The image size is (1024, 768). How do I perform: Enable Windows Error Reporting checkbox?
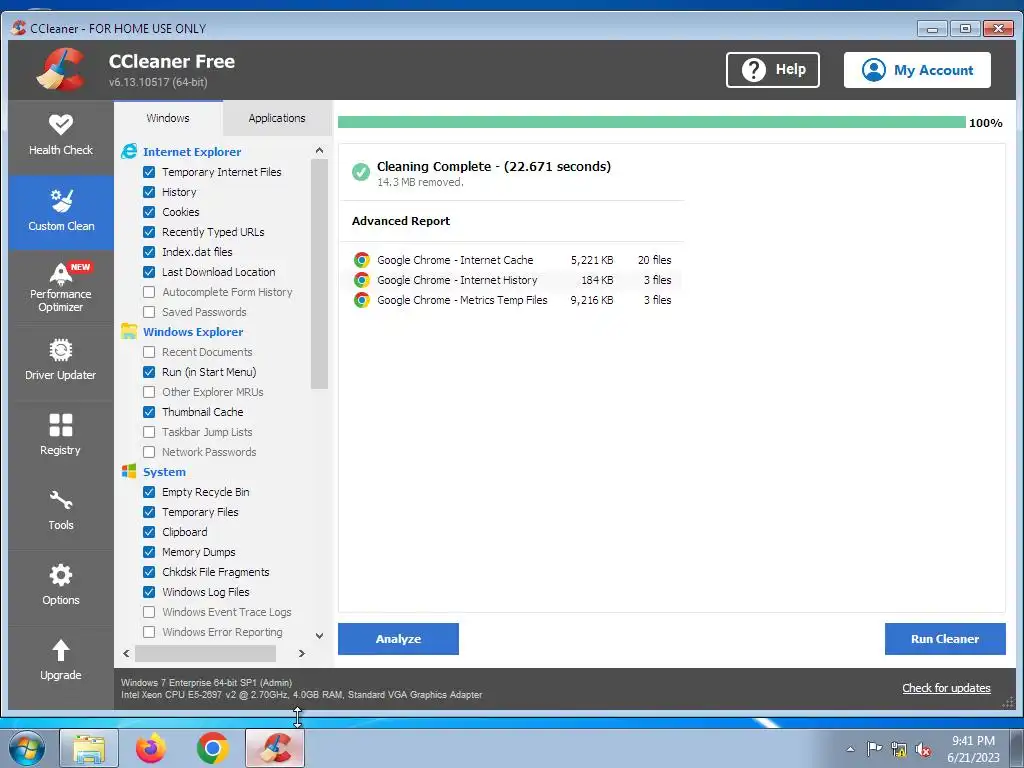[149, 632]
